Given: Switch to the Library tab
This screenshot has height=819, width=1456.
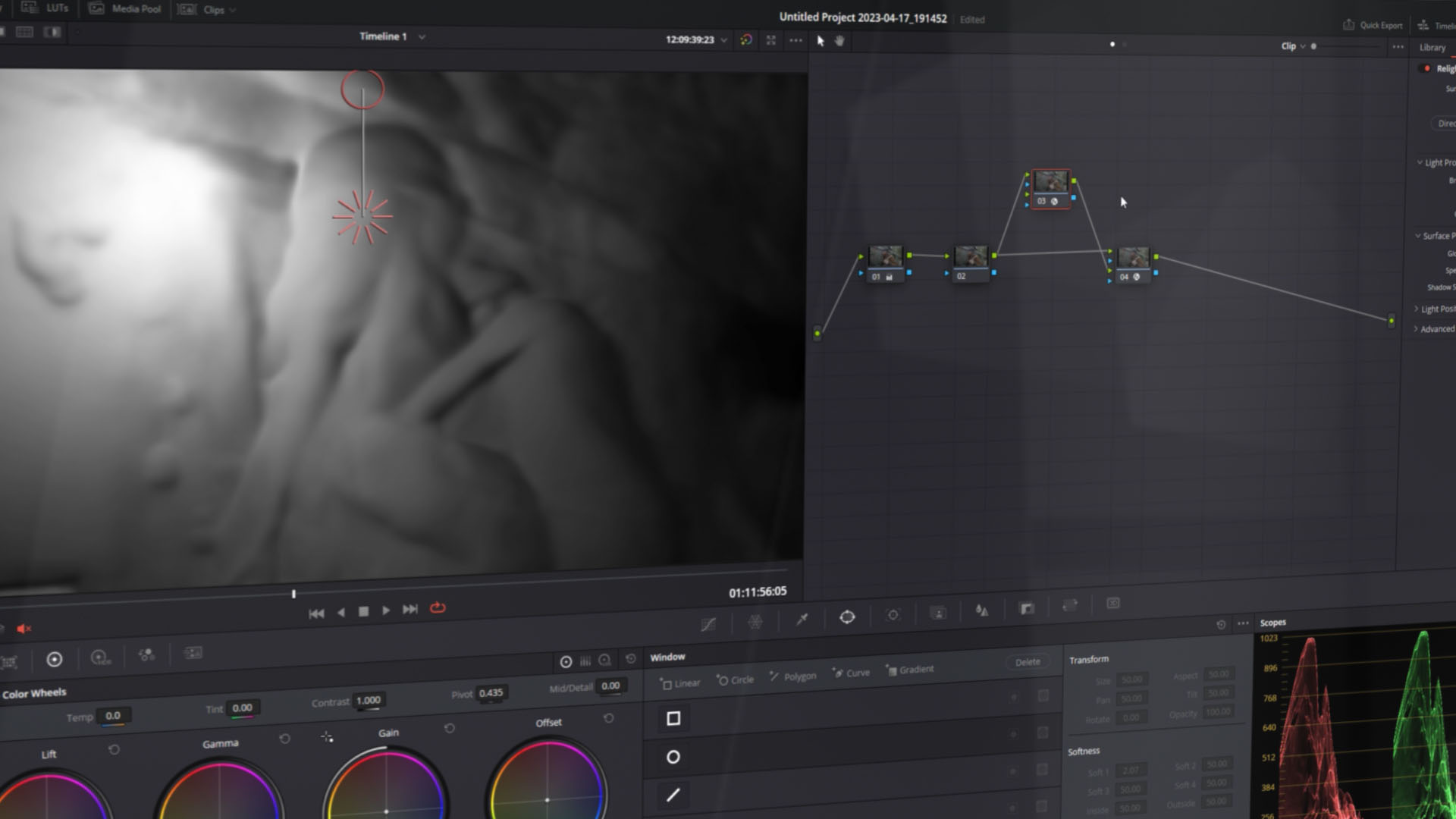Looking at the screenshot, I should (1432, 48).
